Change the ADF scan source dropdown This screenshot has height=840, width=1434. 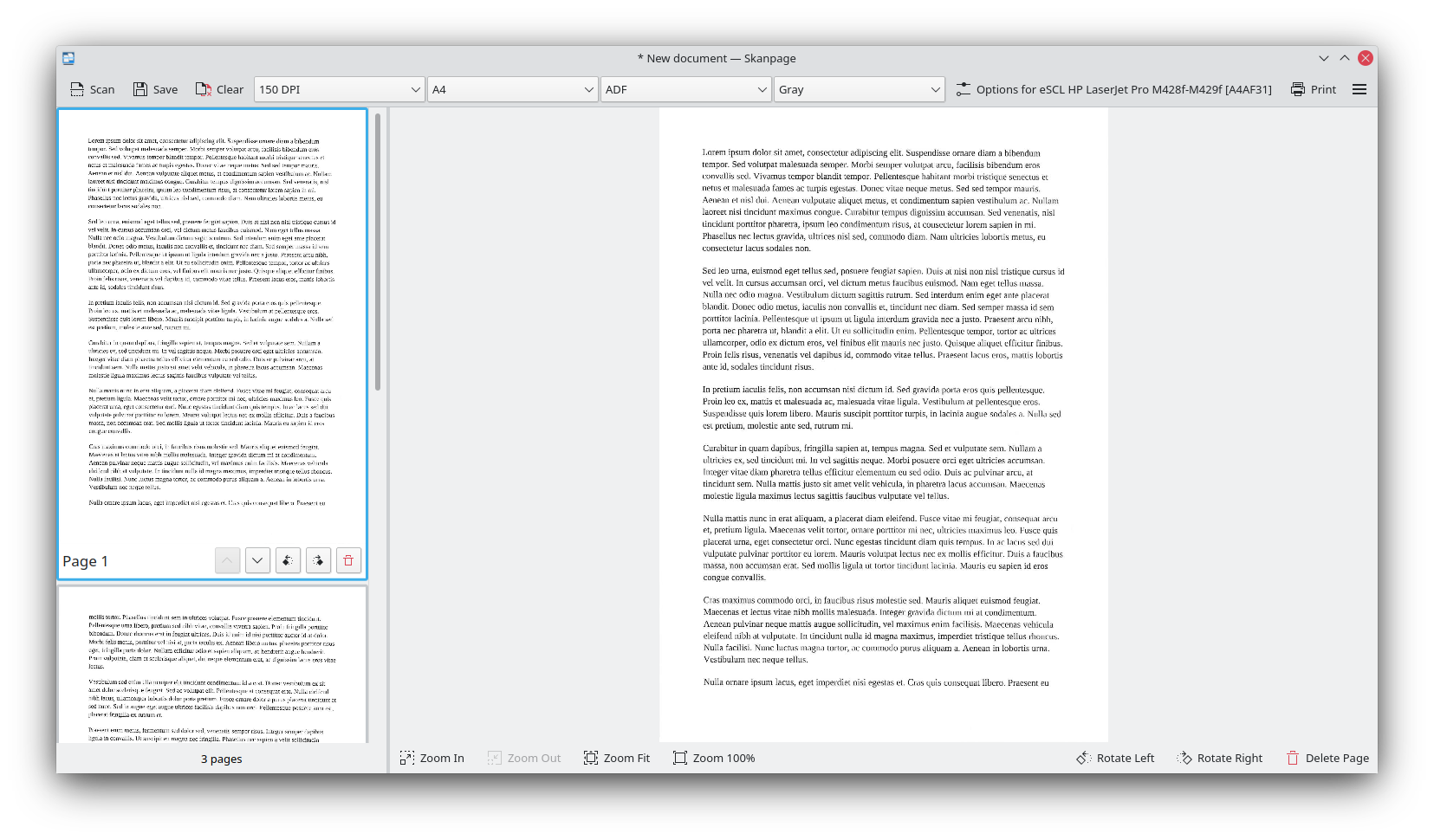(685, 89)
